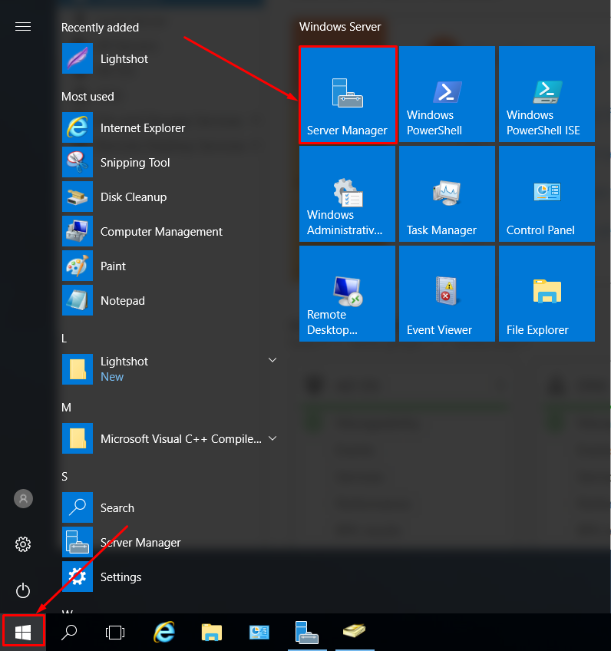Open the Snipping Tool app
This screenshot has width=611, height=651.
coord(169,162)
